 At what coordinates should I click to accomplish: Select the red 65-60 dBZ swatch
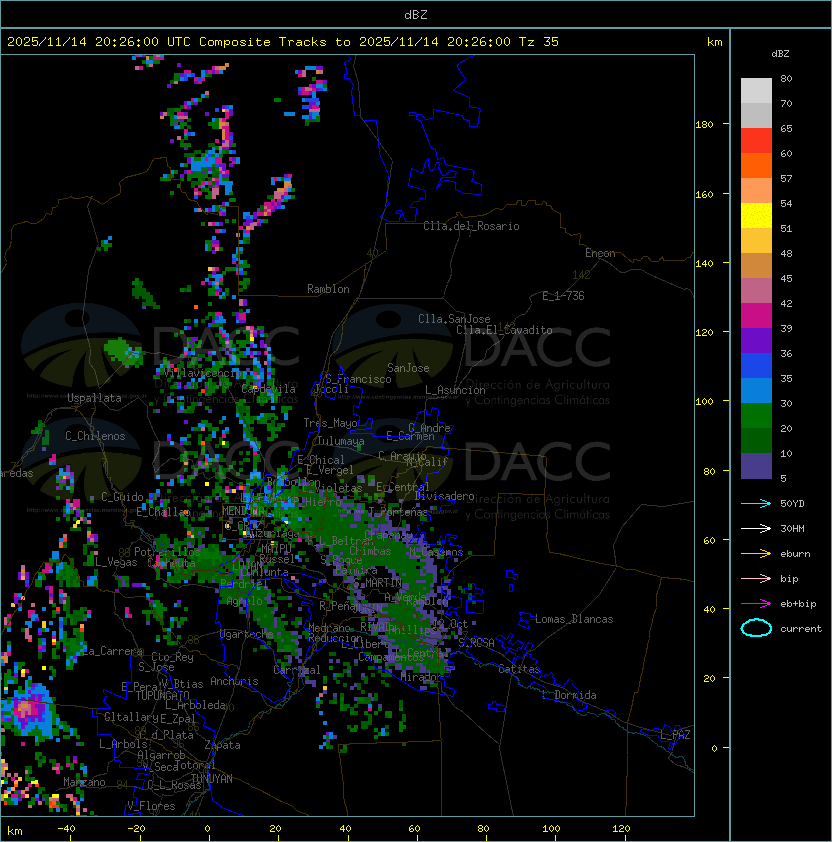[x=756, y=141]
